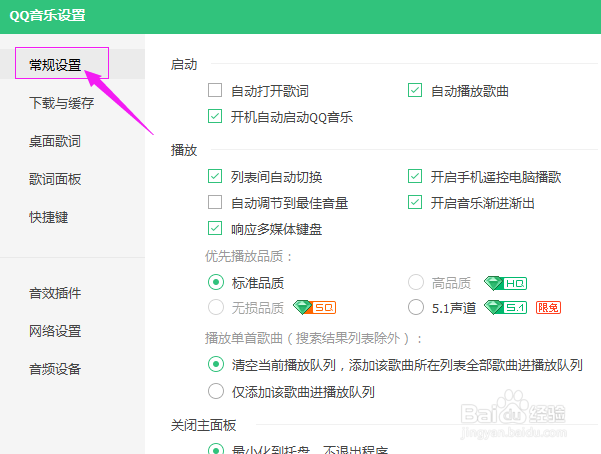Select 清空当前播放队列 radio option

[216, 364]
